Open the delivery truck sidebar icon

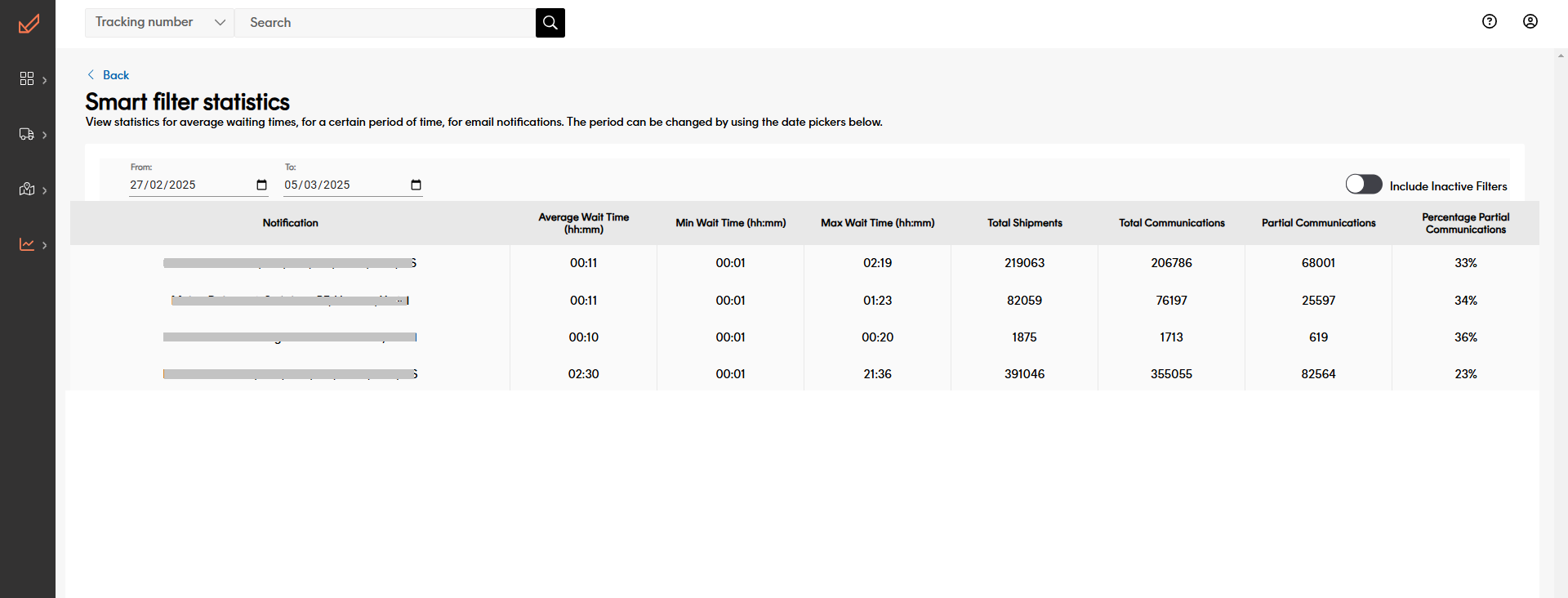pyautogui.click(x=27, y=134)
